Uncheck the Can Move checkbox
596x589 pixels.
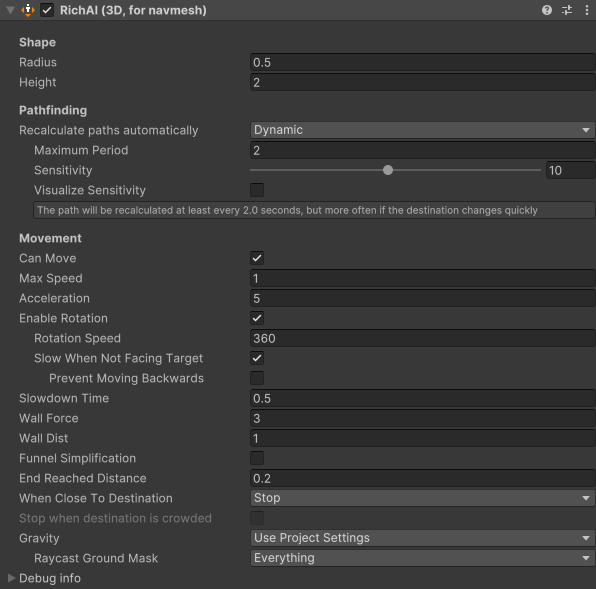[257, 258]
